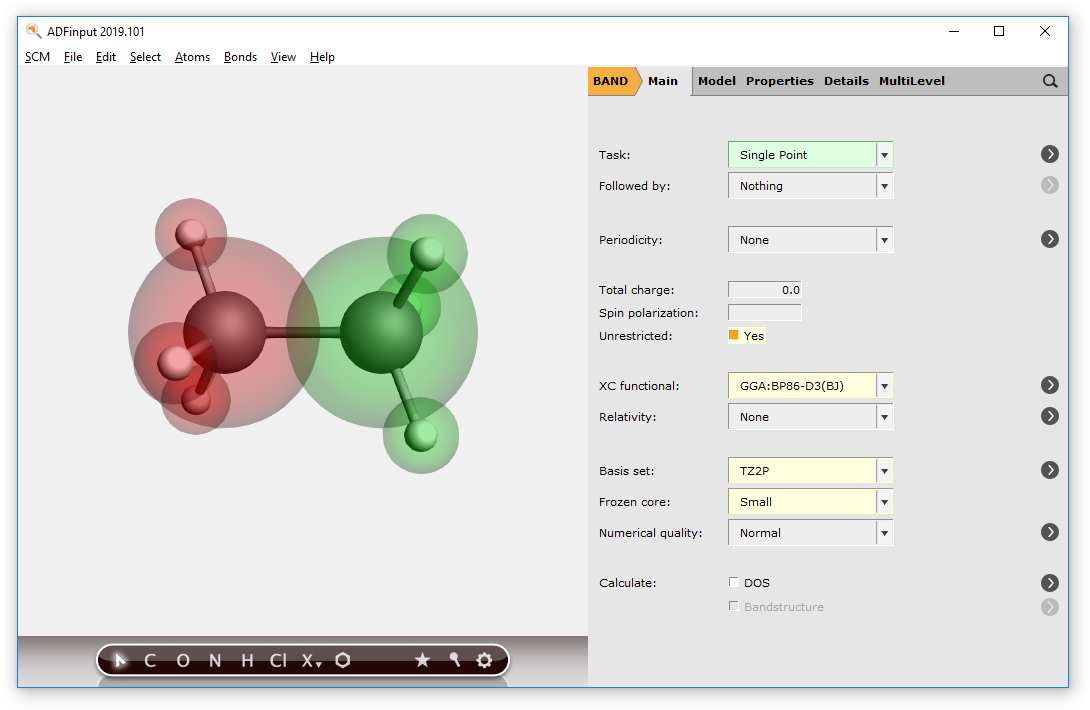Screen dimensions: 1090x710
Task: Open the structures star menu in the toolbar
Action: (x=422, y=660)
